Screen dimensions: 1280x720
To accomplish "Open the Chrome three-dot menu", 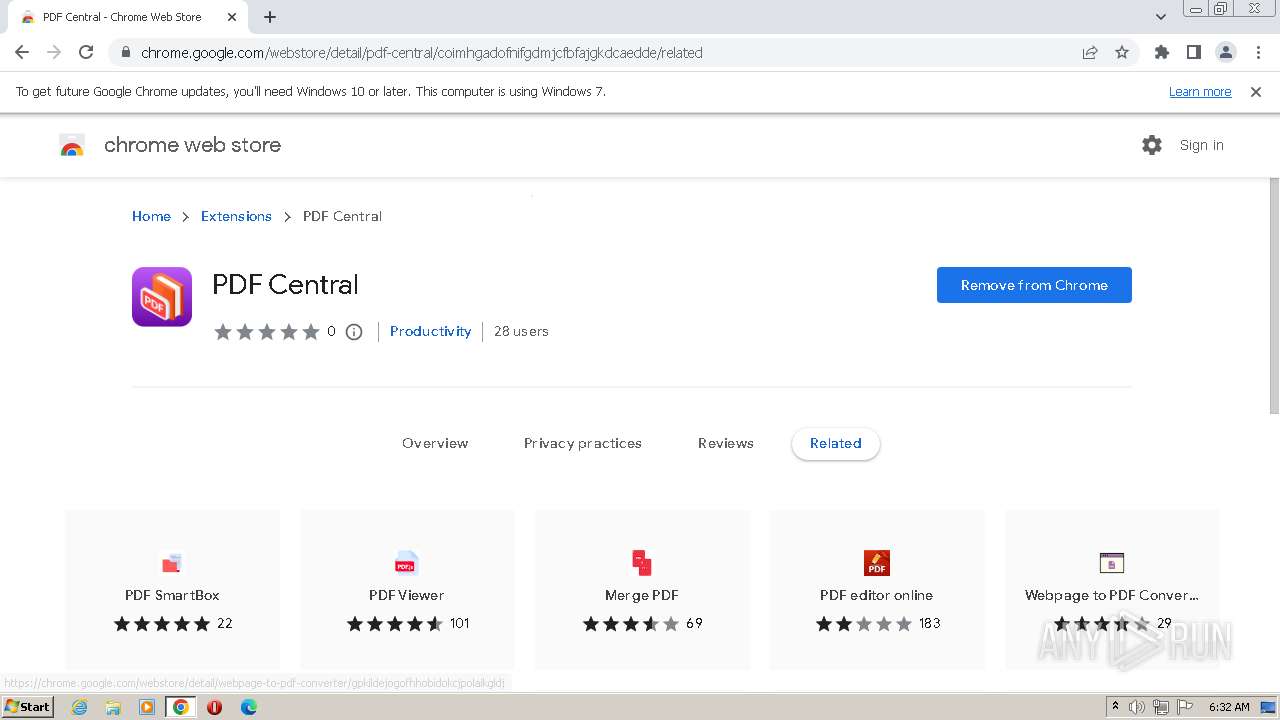I will [1258, 53].
